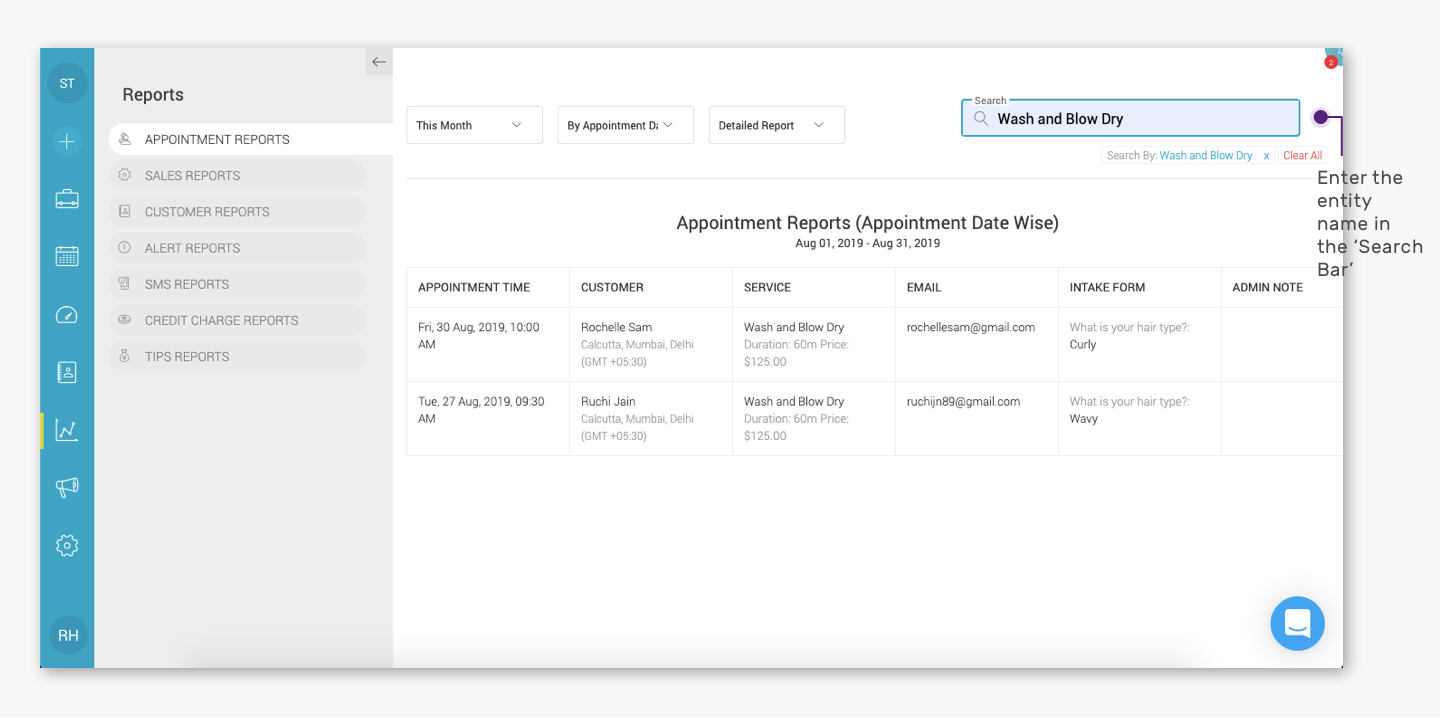Click the Clear All link

1302,156
